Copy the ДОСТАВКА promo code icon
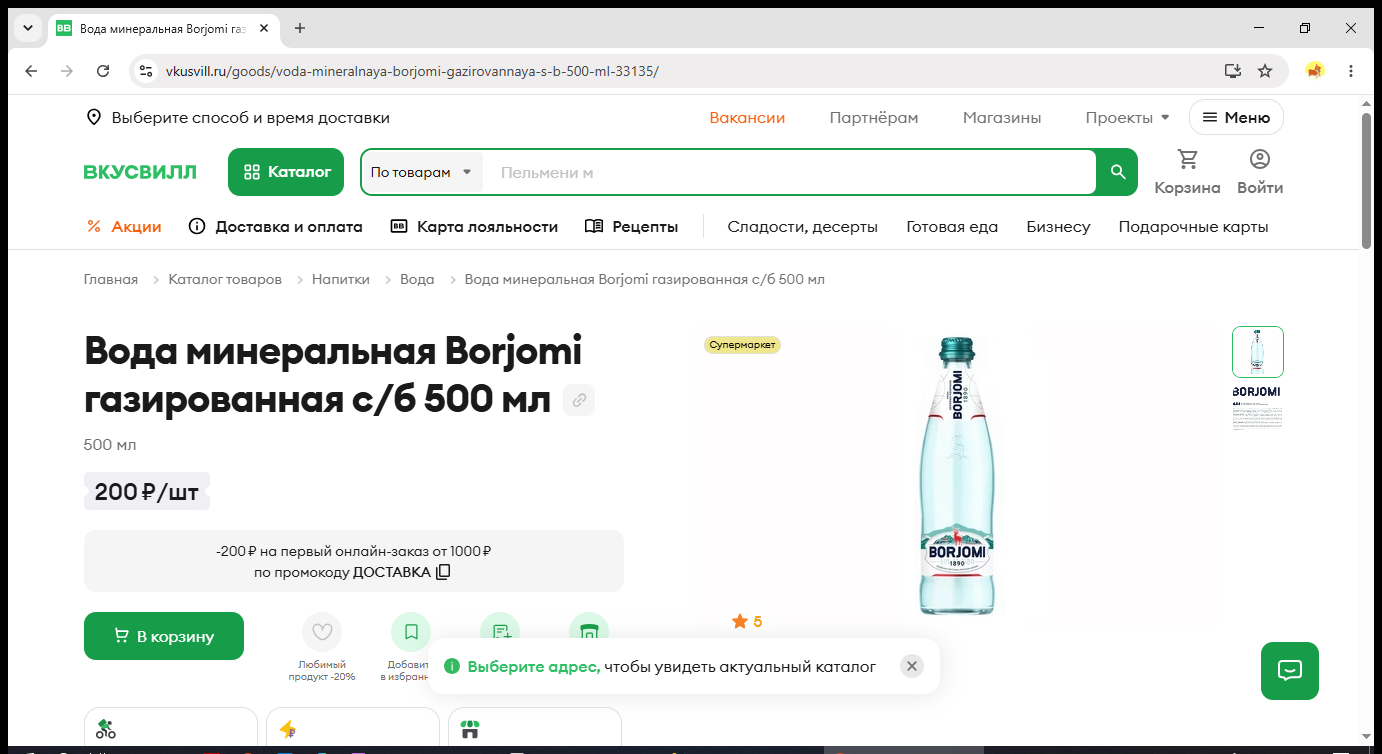The image size is (1382, 754). click(443, 572)
